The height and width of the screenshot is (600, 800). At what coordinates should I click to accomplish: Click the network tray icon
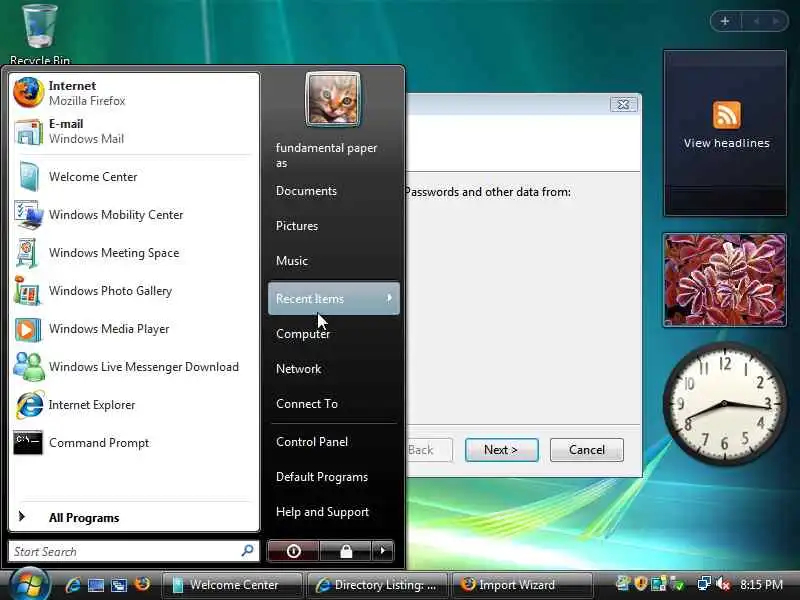(x=704, y=584)
